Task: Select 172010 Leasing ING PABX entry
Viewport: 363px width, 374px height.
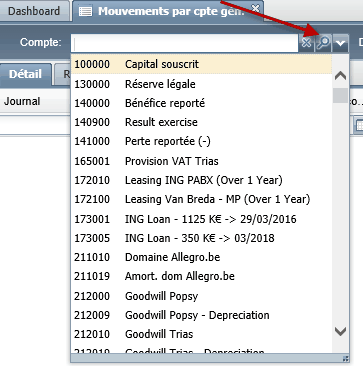Action: [201, 180]
